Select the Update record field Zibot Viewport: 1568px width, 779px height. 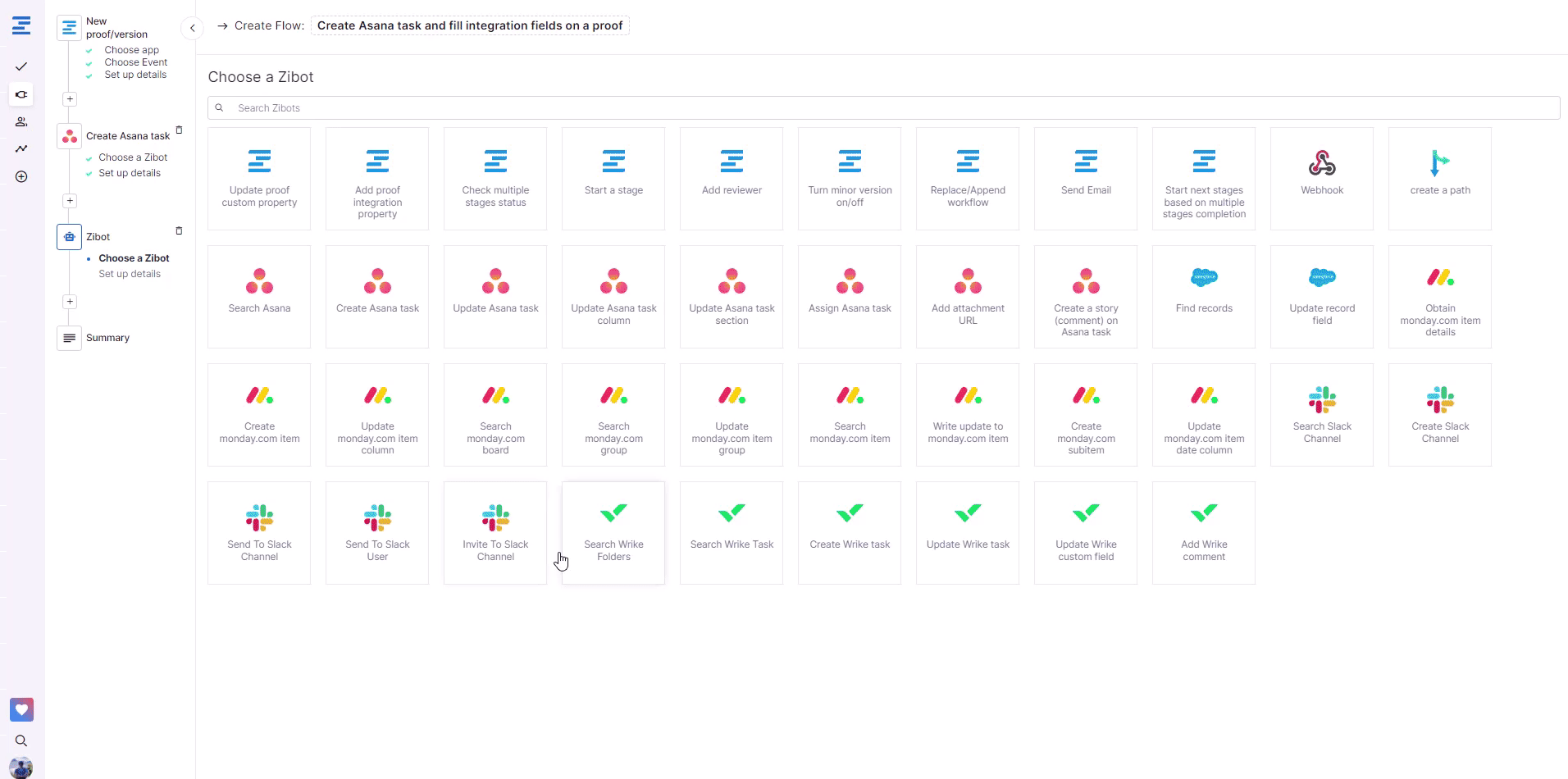pyautogui.click(x=1322, y=297)
